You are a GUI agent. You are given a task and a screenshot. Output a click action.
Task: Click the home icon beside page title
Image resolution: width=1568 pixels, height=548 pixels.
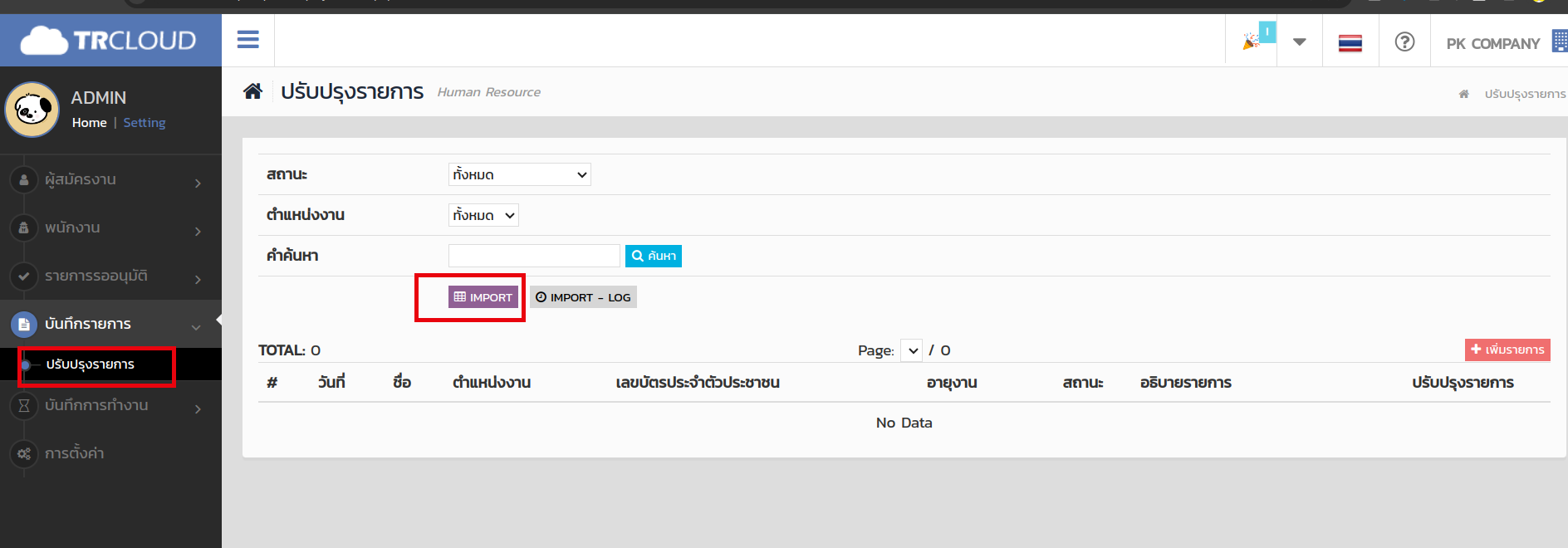pyautogui.click(x=252, y=91)
